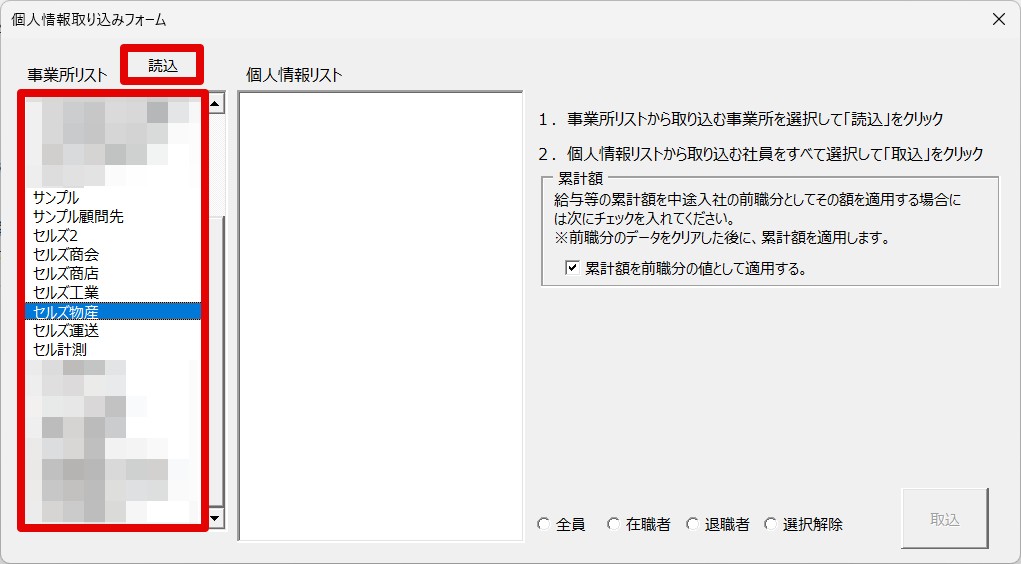The width and height of the screenshot is (1021, 564).
Task: Choose セルズ運送 from office list
Action: (66, 331)
